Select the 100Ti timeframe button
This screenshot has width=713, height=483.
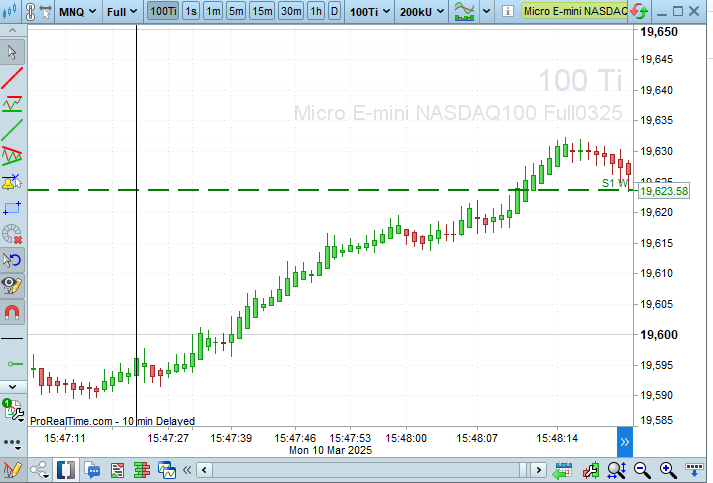tap(163, 11)
